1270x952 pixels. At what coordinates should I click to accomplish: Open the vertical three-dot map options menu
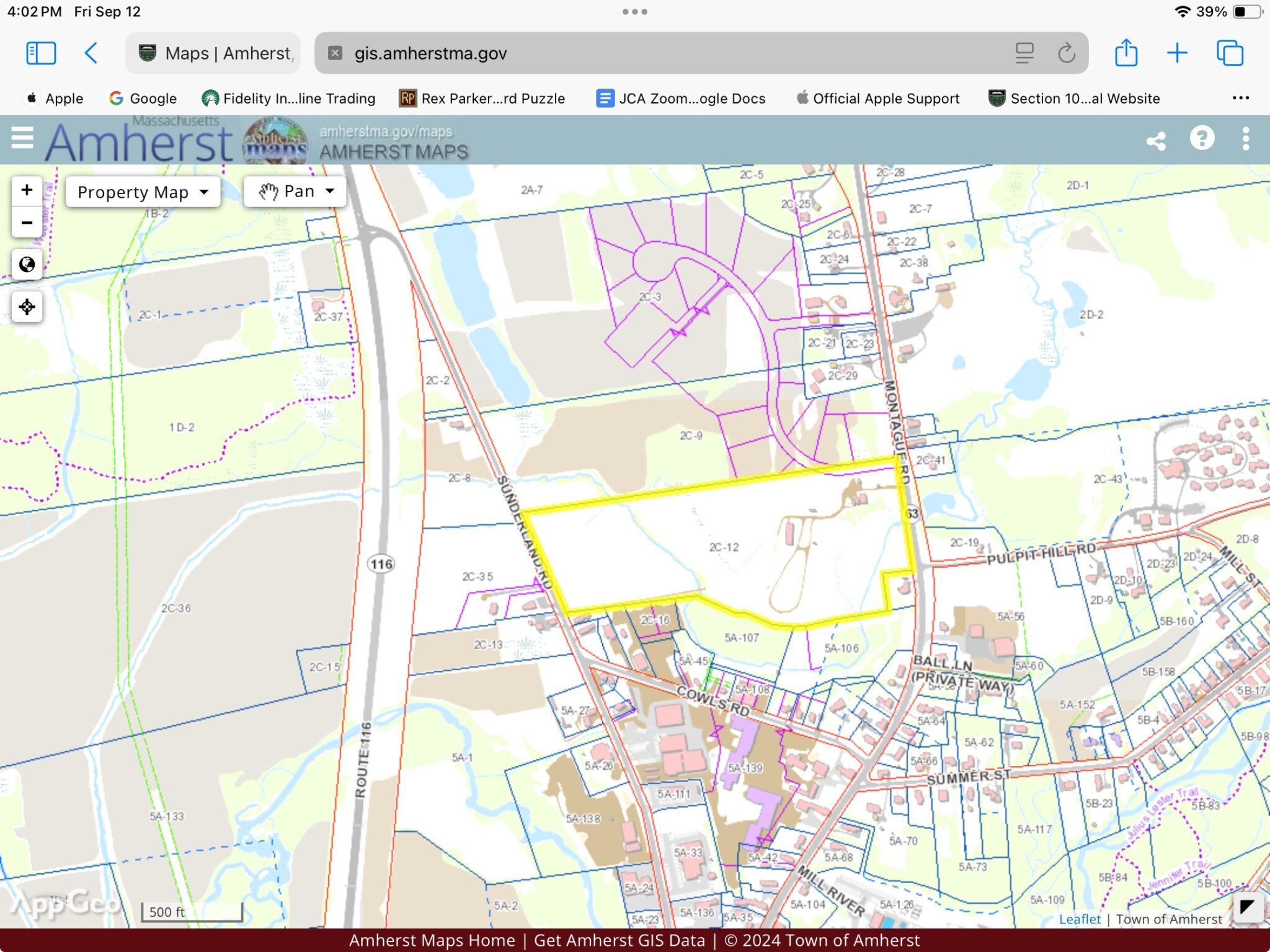point(1246,139)
